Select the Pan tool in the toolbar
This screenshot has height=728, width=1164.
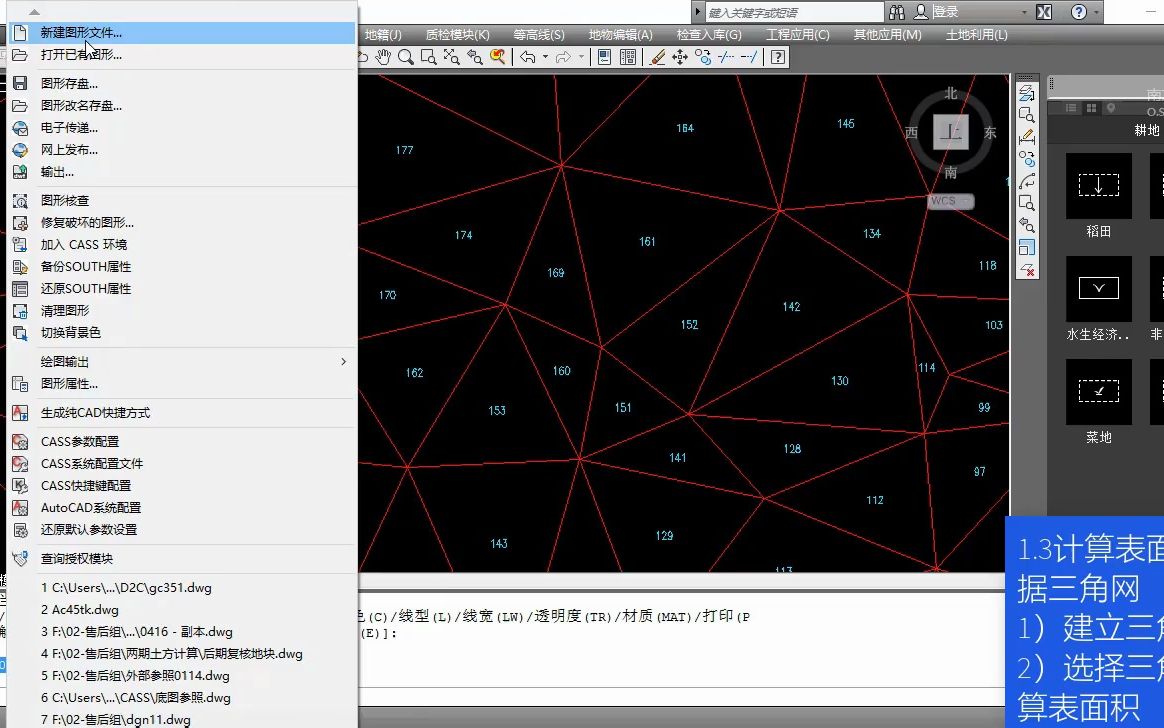click(383, 57)
